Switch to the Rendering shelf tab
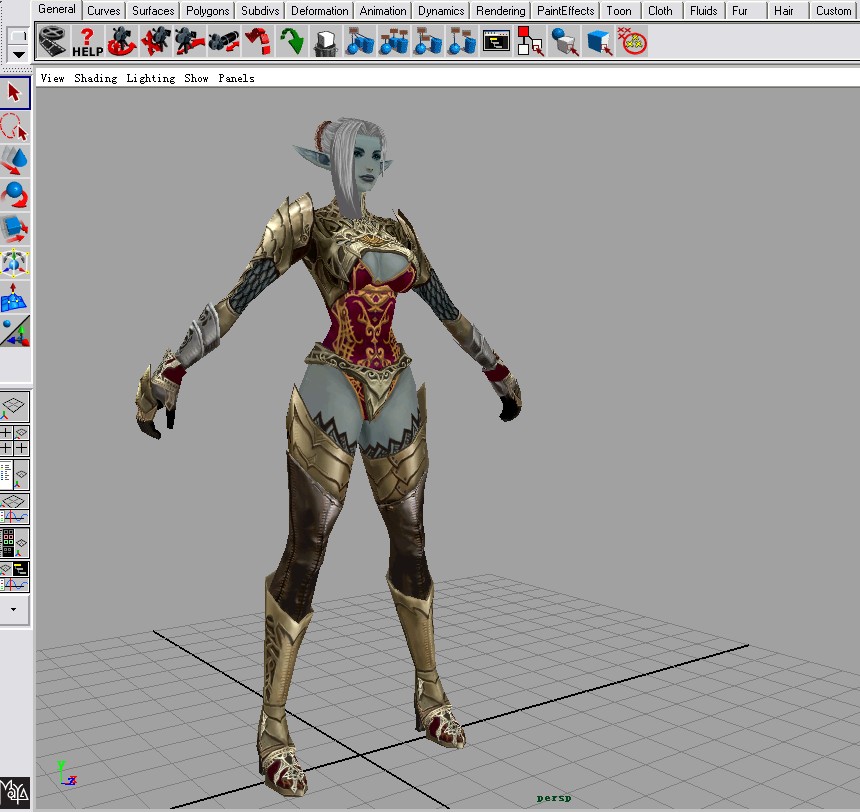Viewport: 860px width, 812px height. click(x=501, y=10)
